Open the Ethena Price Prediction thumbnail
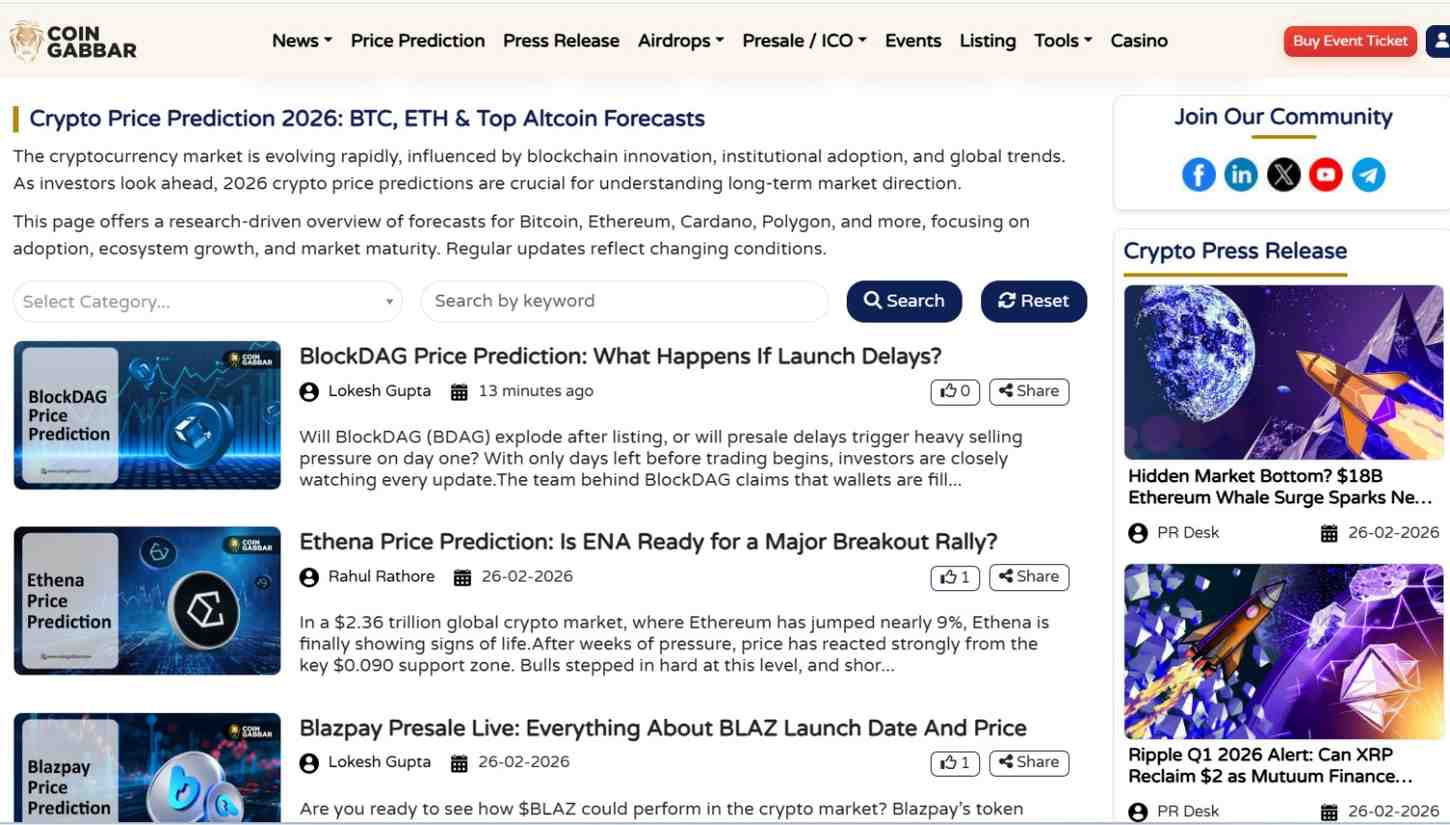 coord(147,601)
